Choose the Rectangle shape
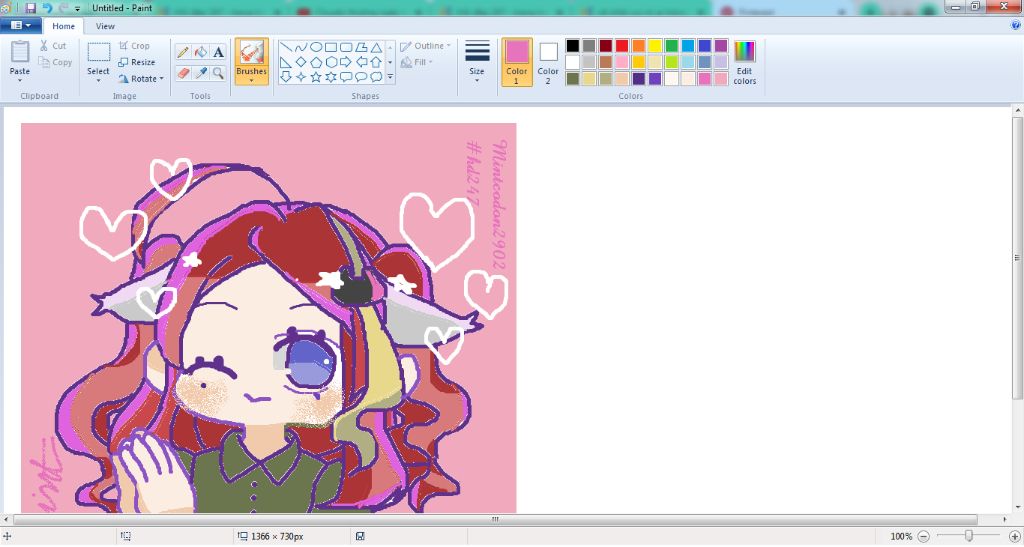This screenshot has height=547, width=1024. (x=330, y=48)
